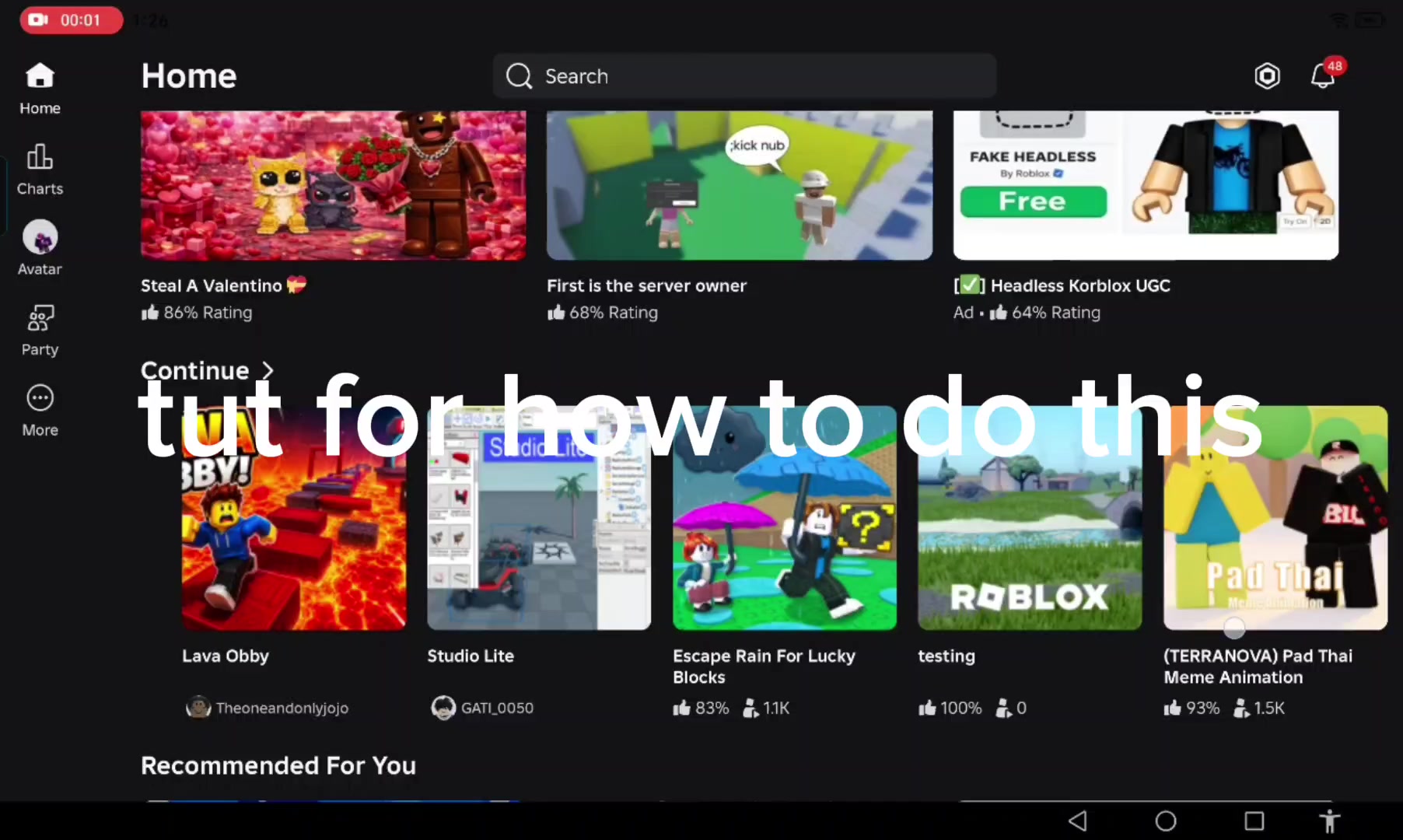Open the Robux hexagon icon
The height and width of the screenshot is (840, 1403).
coord(1267,75)
